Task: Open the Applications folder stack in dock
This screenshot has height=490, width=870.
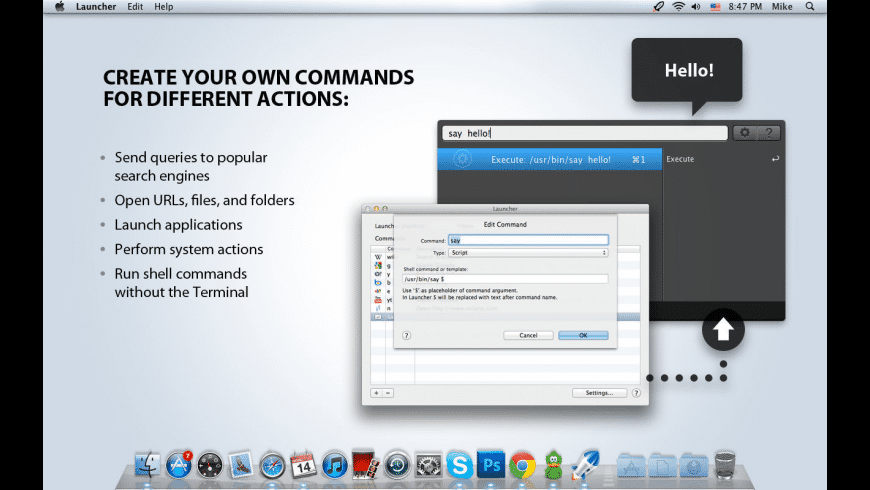Action: pyautogui.click(x=631, y=466)
